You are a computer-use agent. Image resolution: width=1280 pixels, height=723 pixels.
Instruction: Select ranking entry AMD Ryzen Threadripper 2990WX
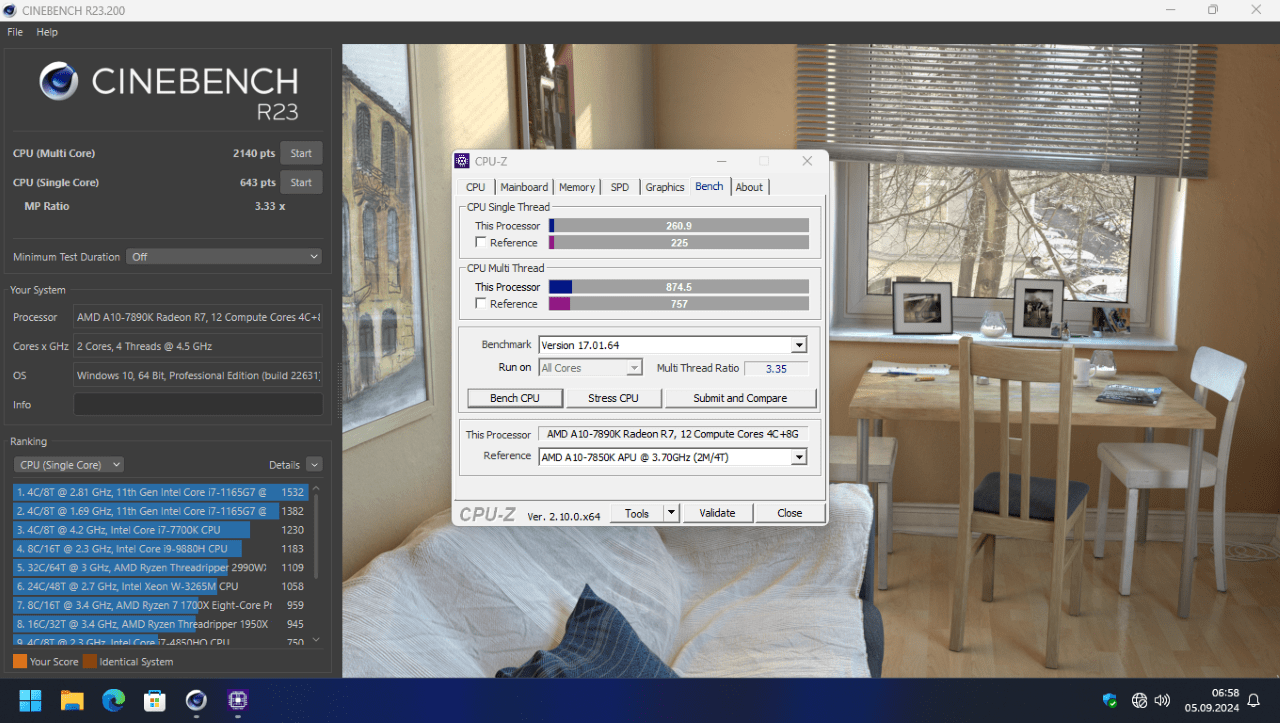(x=160, y=567)
